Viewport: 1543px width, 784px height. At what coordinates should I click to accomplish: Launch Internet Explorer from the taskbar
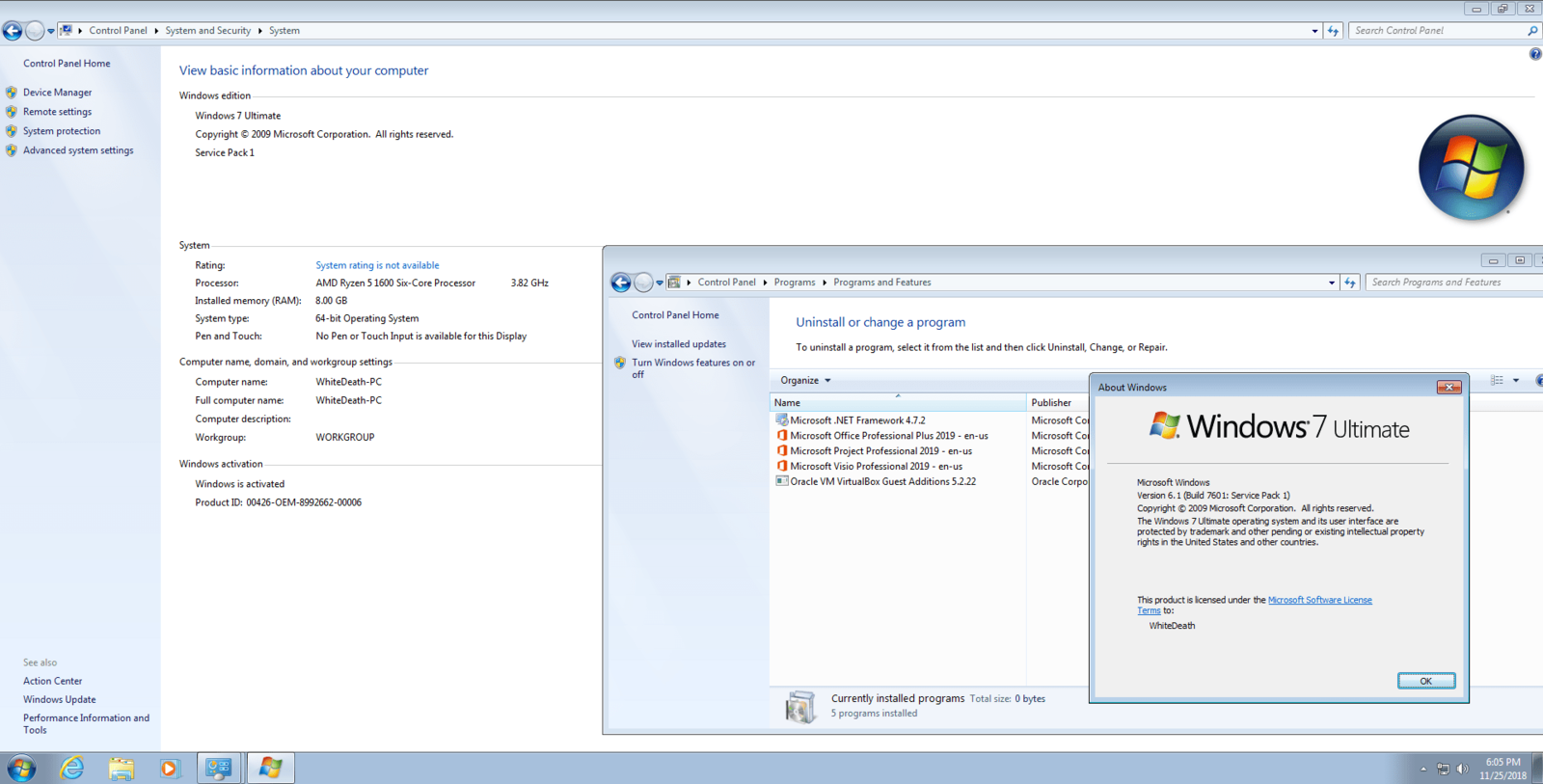71,769
